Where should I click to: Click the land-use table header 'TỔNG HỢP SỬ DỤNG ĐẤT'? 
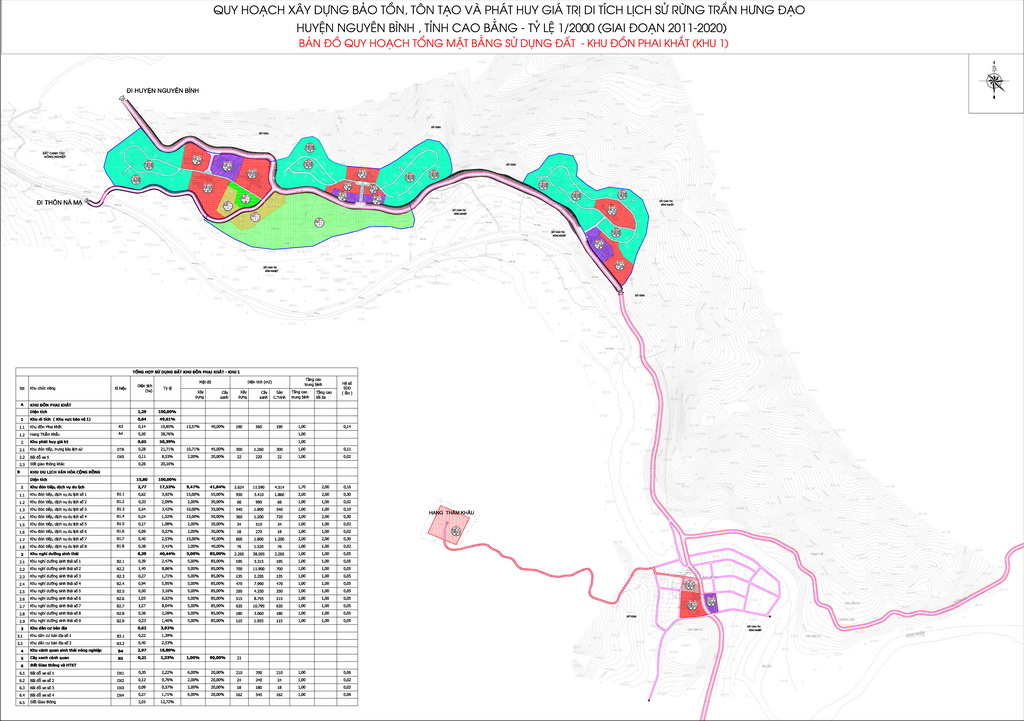tap(186, 370)
